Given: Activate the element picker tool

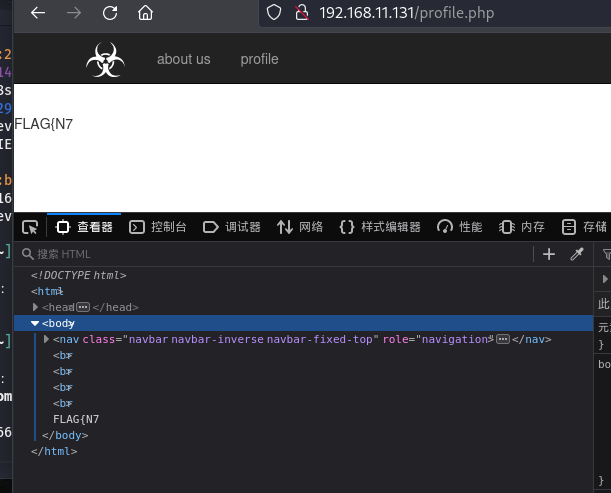Looking at the screenshot, I should coord(30,227).
